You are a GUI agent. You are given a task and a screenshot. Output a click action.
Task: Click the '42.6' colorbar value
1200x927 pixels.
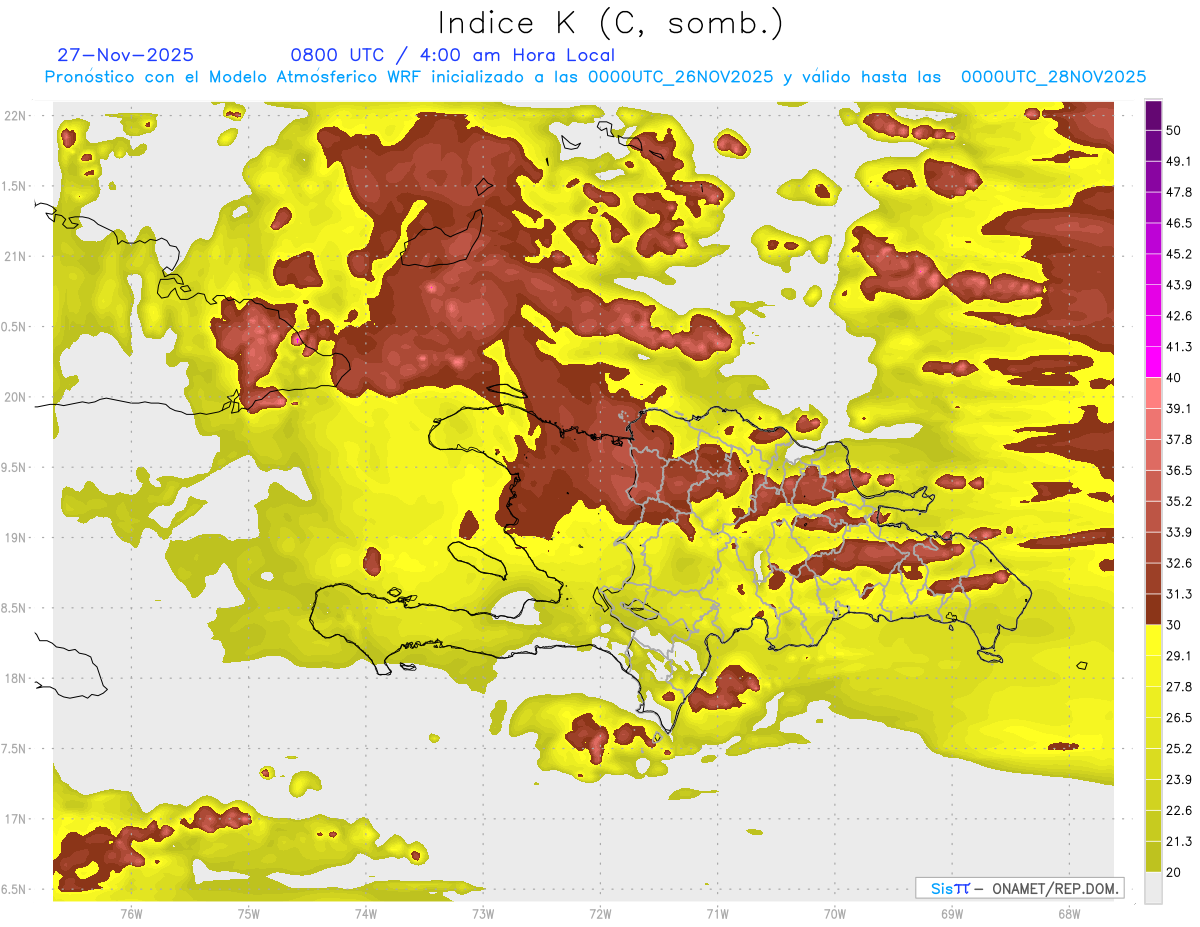click(x=1179, y=316)
